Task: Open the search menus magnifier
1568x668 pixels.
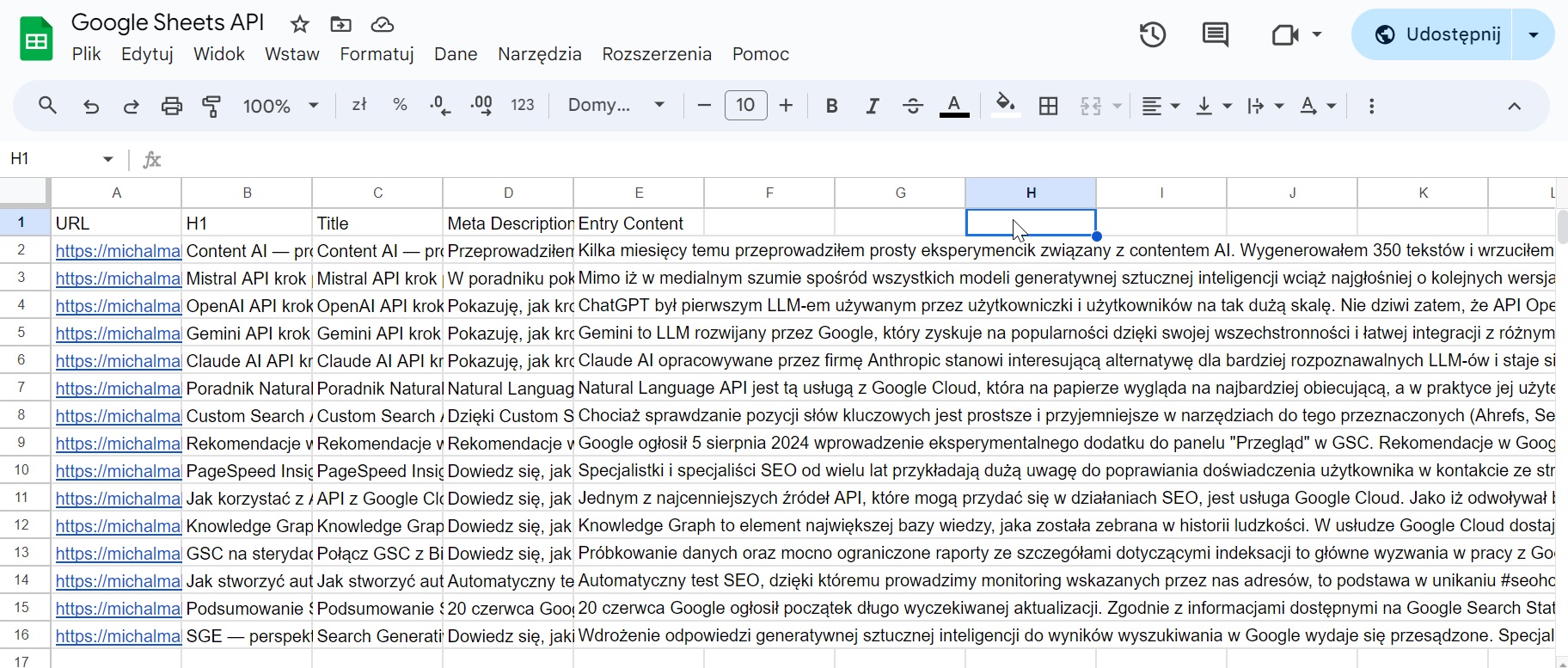Action: [x=47, y=106]
